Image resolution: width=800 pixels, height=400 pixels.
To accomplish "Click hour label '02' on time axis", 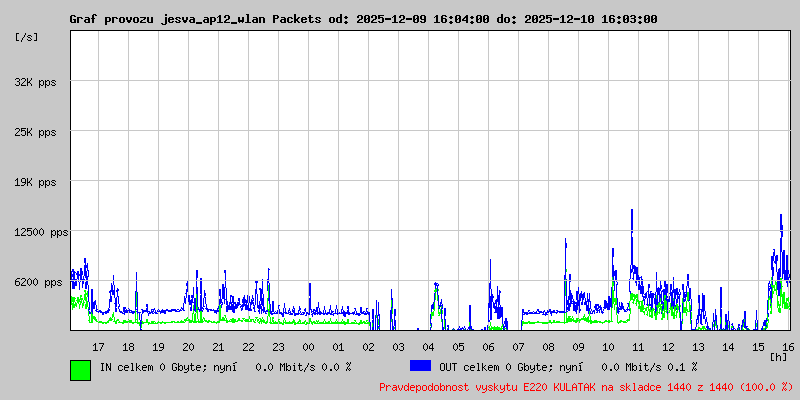I will [x=368, y=347].
